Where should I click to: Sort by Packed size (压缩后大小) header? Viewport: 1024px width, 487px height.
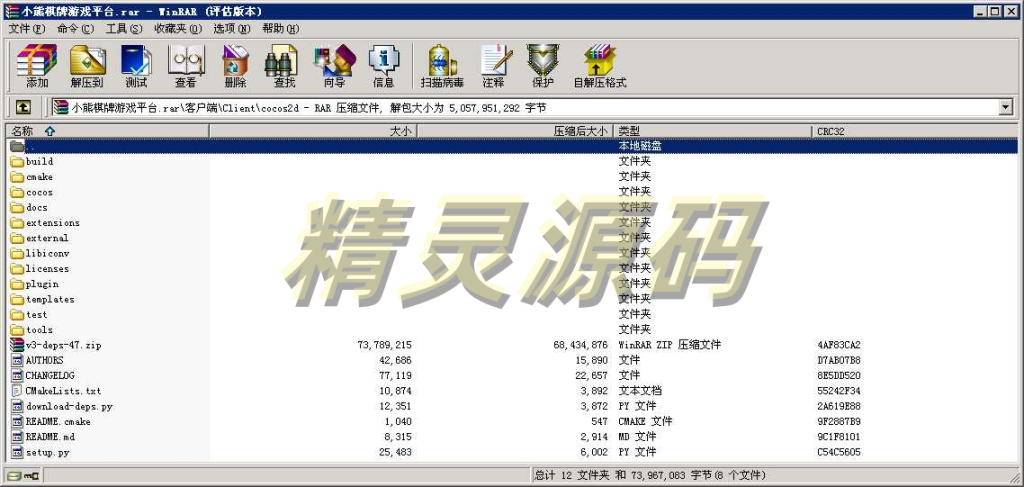515,131
